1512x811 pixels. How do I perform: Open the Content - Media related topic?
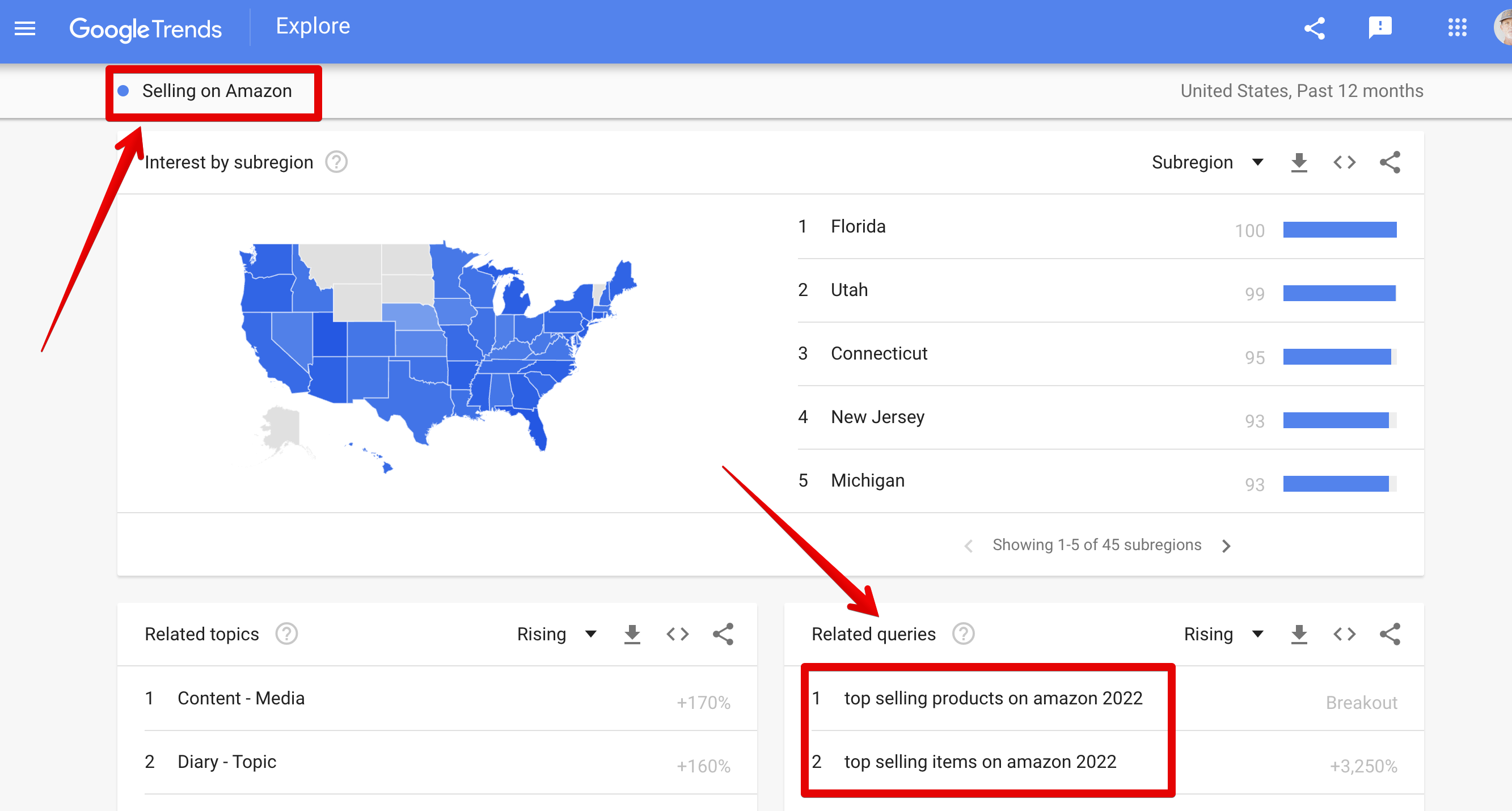point(240,698)
